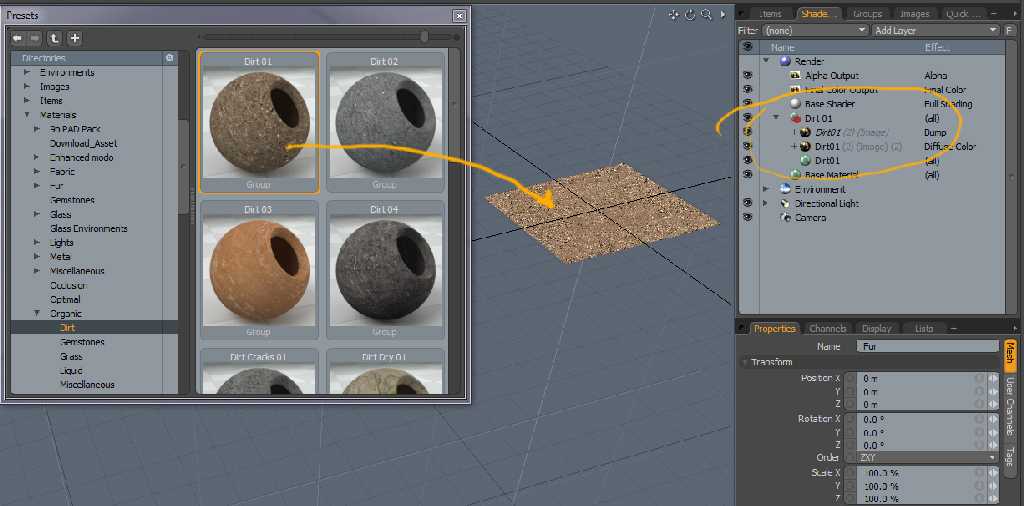
Task: Select the Dirt 03 preset thumbnail
Action: [x=258, y=268]
